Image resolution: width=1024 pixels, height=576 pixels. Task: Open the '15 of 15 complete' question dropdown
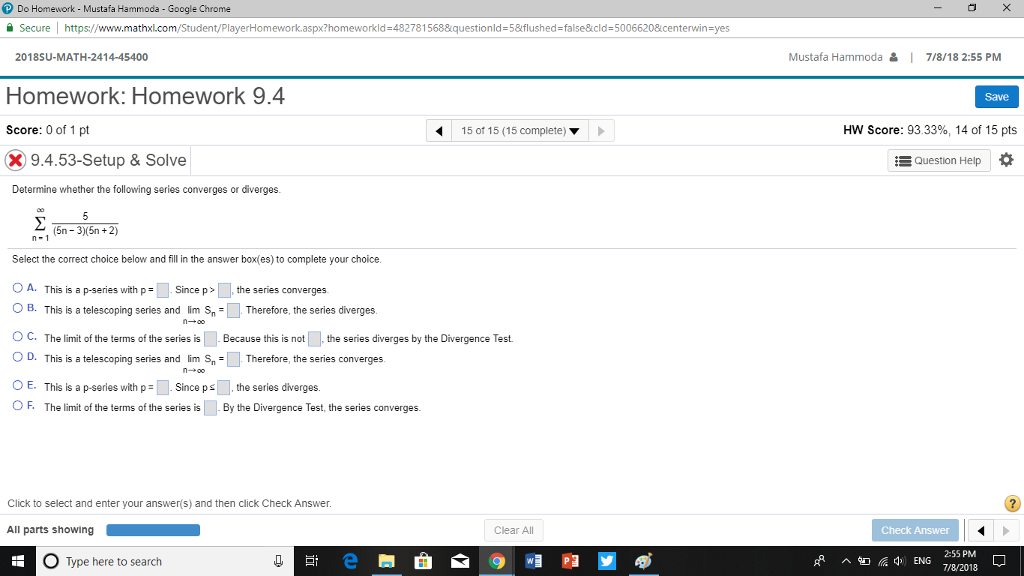[x=520, y=129]
